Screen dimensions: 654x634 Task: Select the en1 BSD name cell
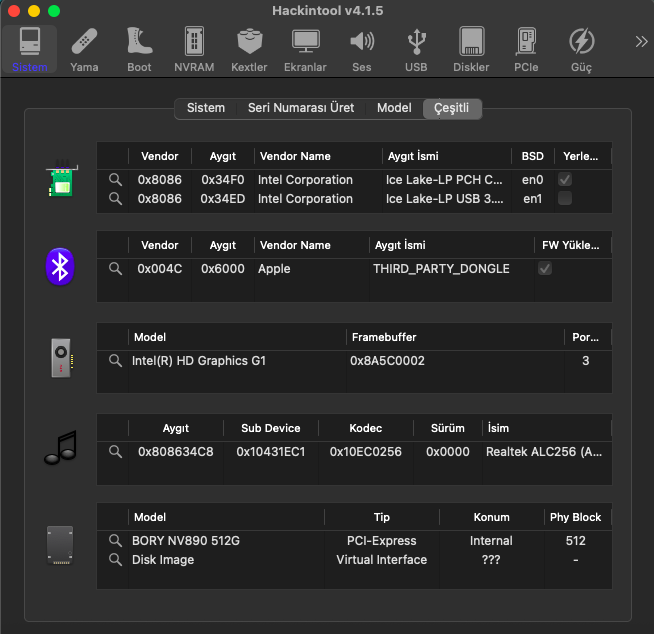point(533,199)
